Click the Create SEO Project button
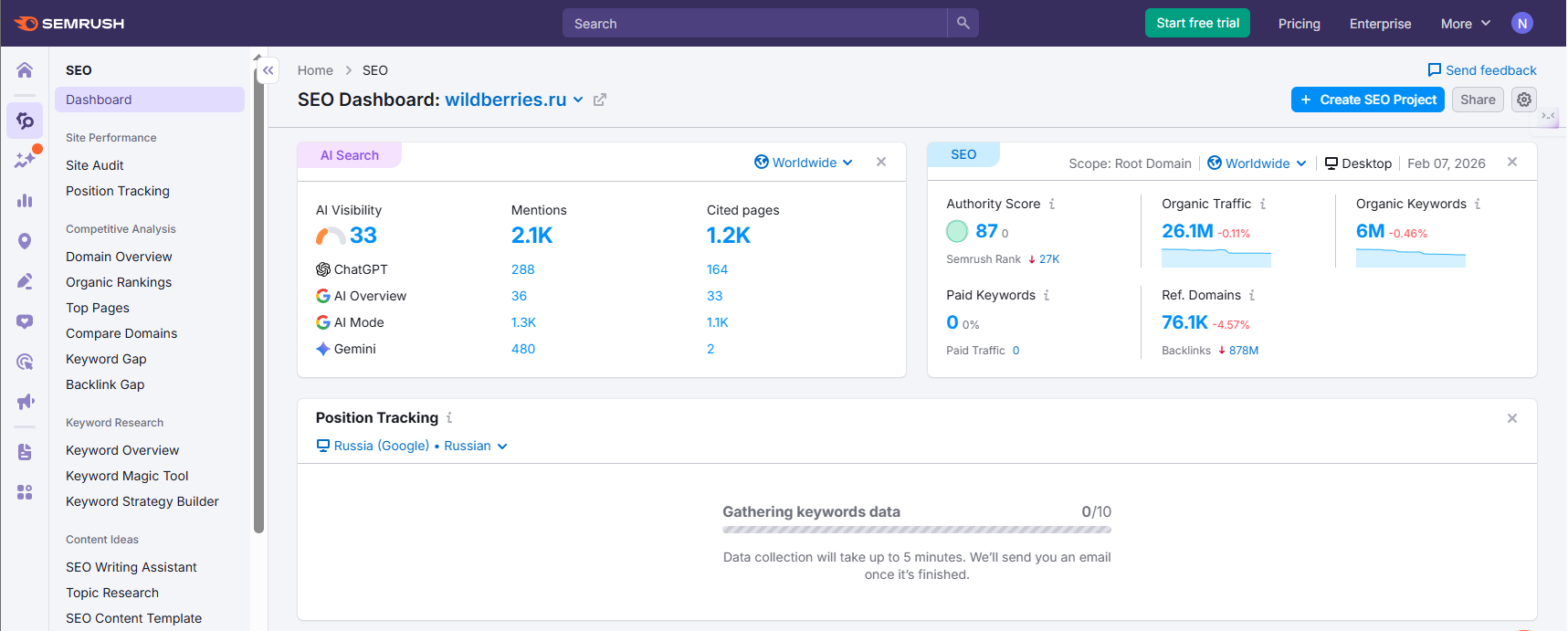The image size is (1568, 631). 1367,100
